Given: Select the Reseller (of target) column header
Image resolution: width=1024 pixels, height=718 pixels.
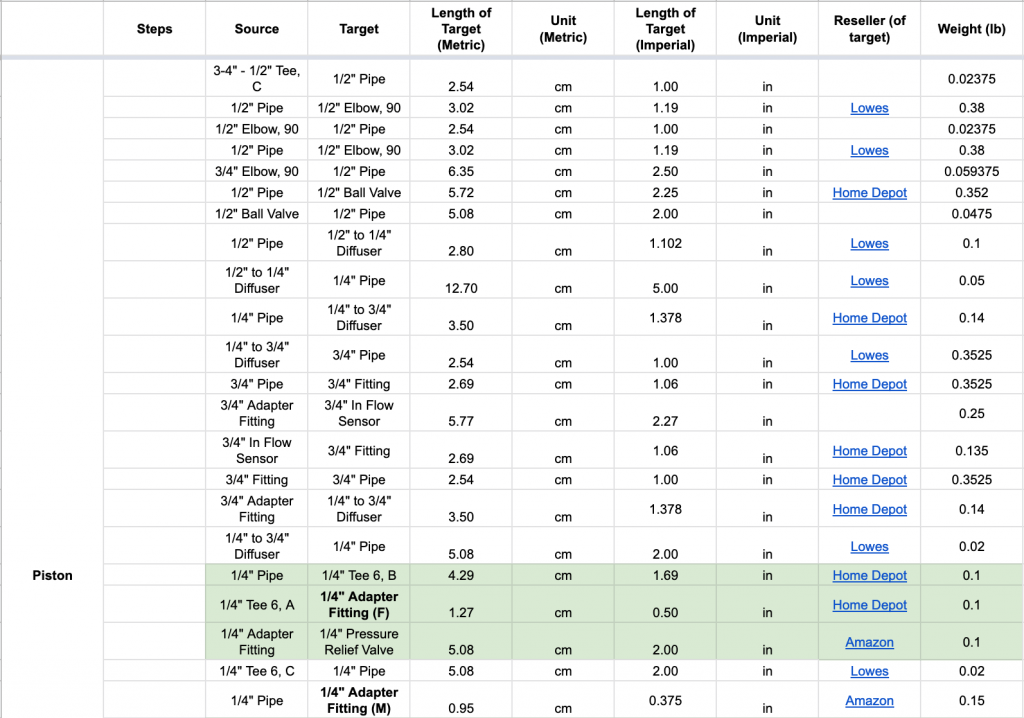Looking at the screenshot, I should coord(869,29).
